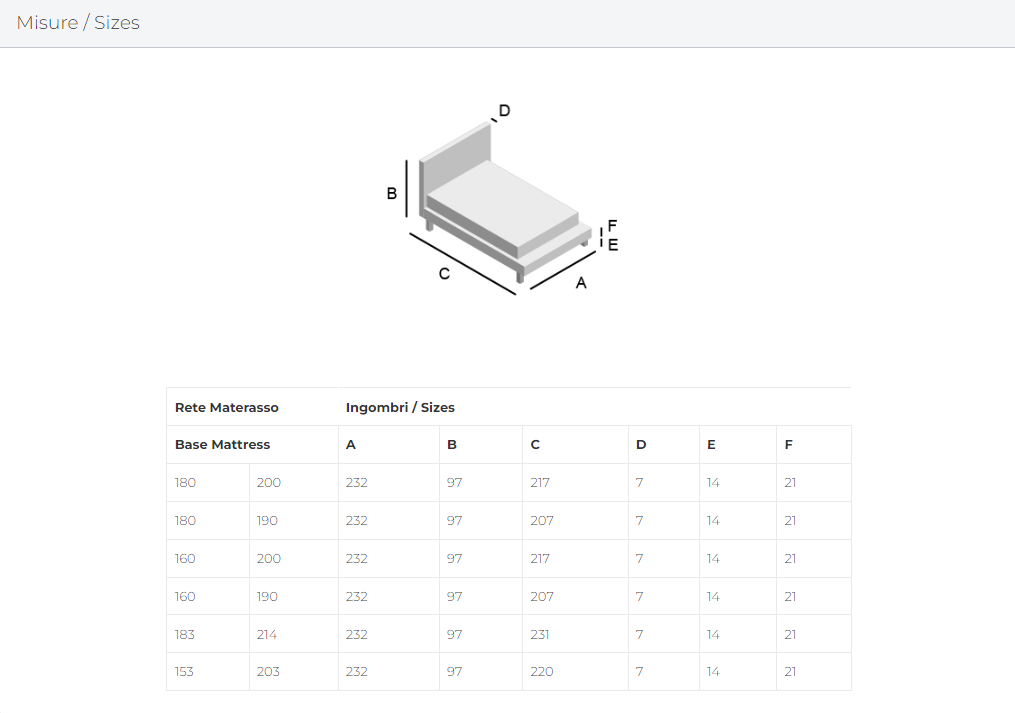Viewport: 1015px width, 713px height.
Task: Click label F on the bed diagram
Action: point(612,225)
